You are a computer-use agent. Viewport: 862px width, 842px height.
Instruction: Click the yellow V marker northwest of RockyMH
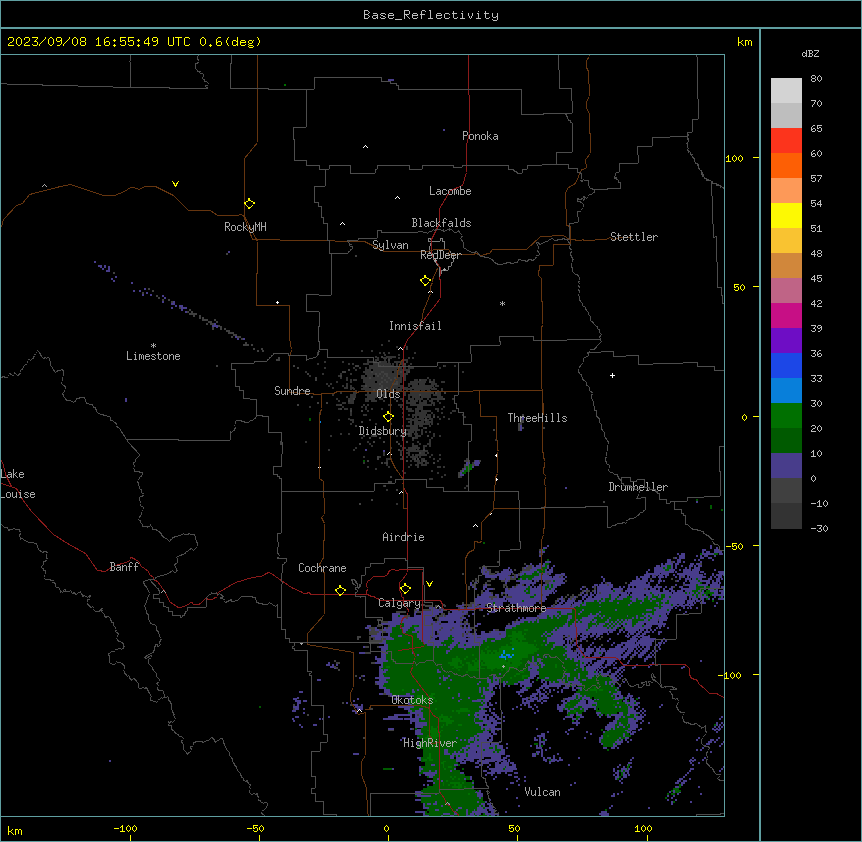pyautogui.click(x=175, y=184)
